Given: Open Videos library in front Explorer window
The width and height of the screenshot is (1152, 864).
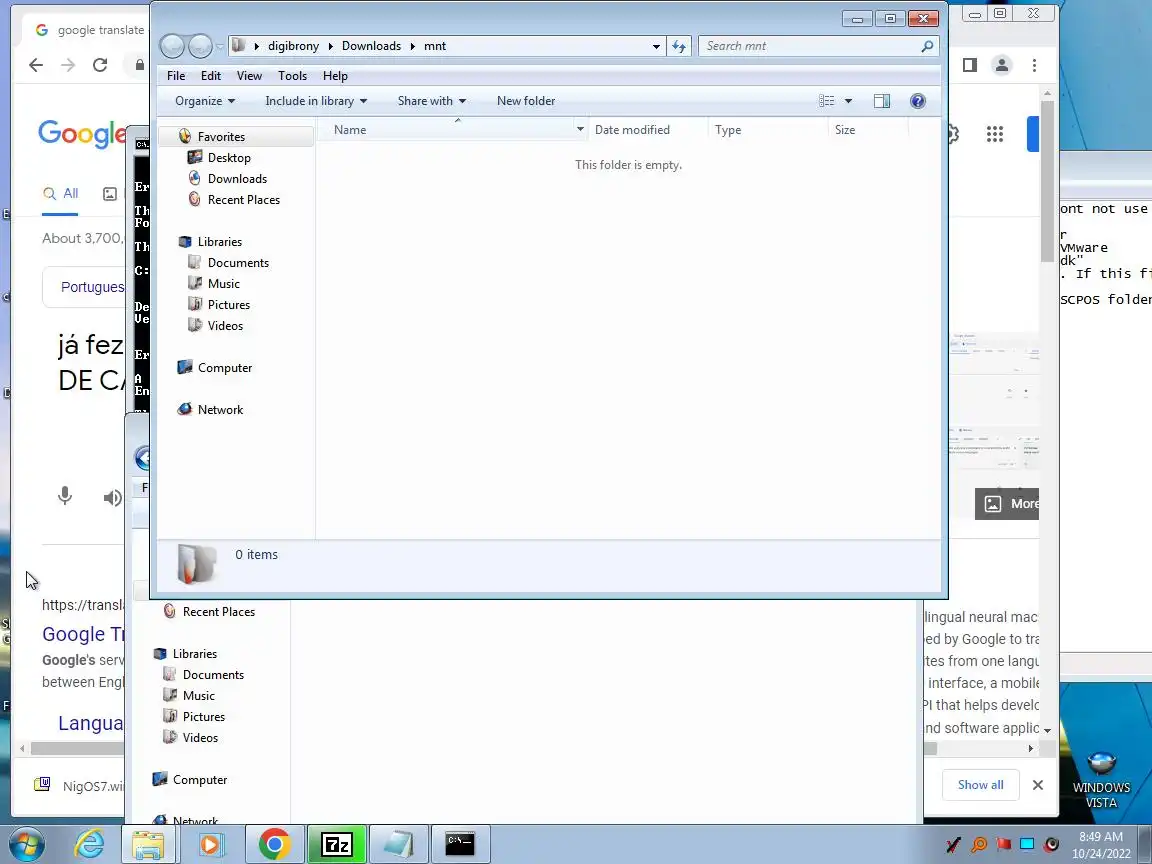Looking at the screenshot, I should pos(225,325).
